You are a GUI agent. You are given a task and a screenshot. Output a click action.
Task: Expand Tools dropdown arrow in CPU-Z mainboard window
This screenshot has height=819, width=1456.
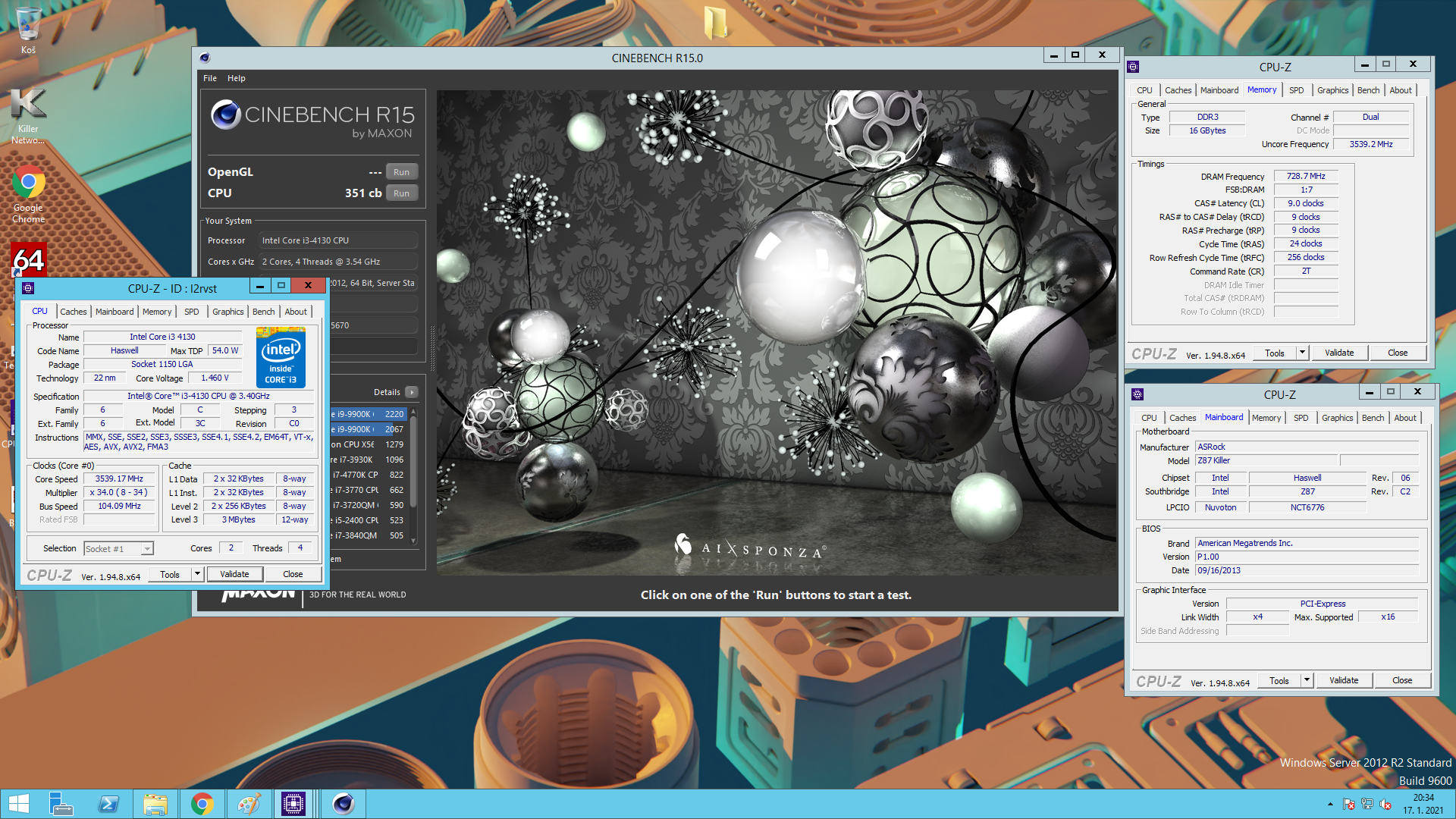1307,680
